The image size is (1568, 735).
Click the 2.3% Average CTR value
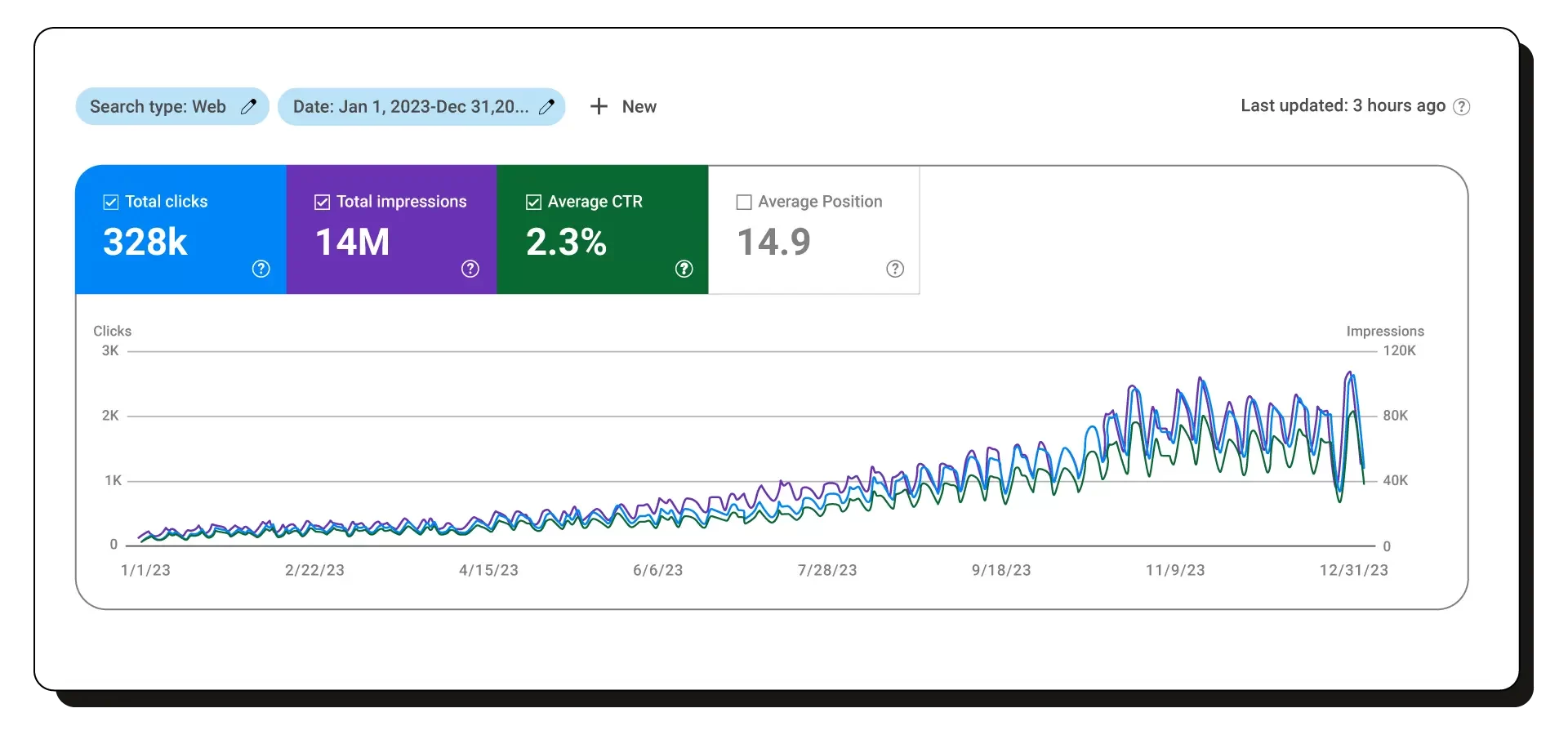click(x=566, y=242)
